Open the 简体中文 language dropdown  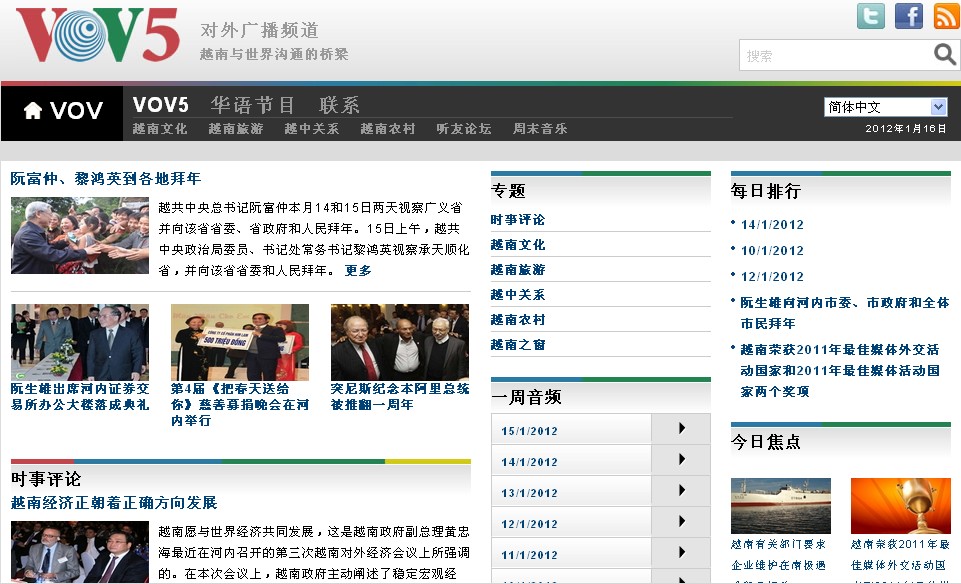pyautogui.click(x=885, y=107)
